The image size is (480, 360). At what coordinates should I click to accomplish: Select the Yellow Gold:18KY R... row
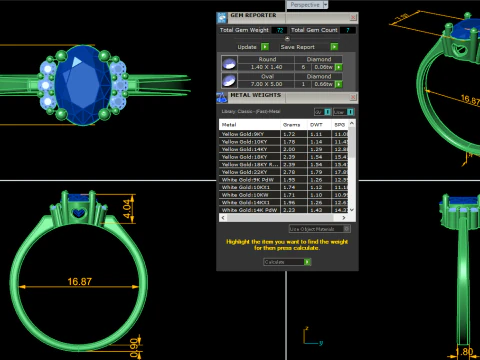point(283,165)
